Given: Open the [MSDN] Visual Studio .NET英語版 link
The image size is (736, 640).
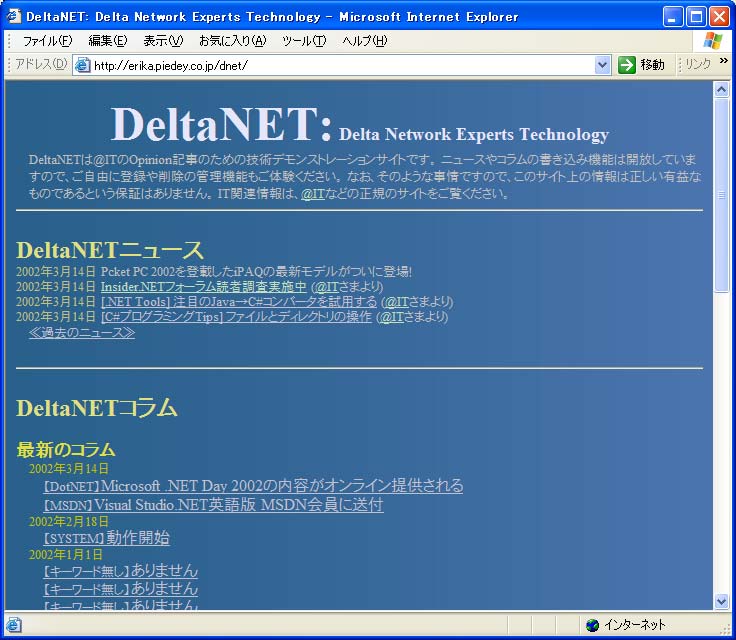Looking at the screenshot, I should point(214,505).
